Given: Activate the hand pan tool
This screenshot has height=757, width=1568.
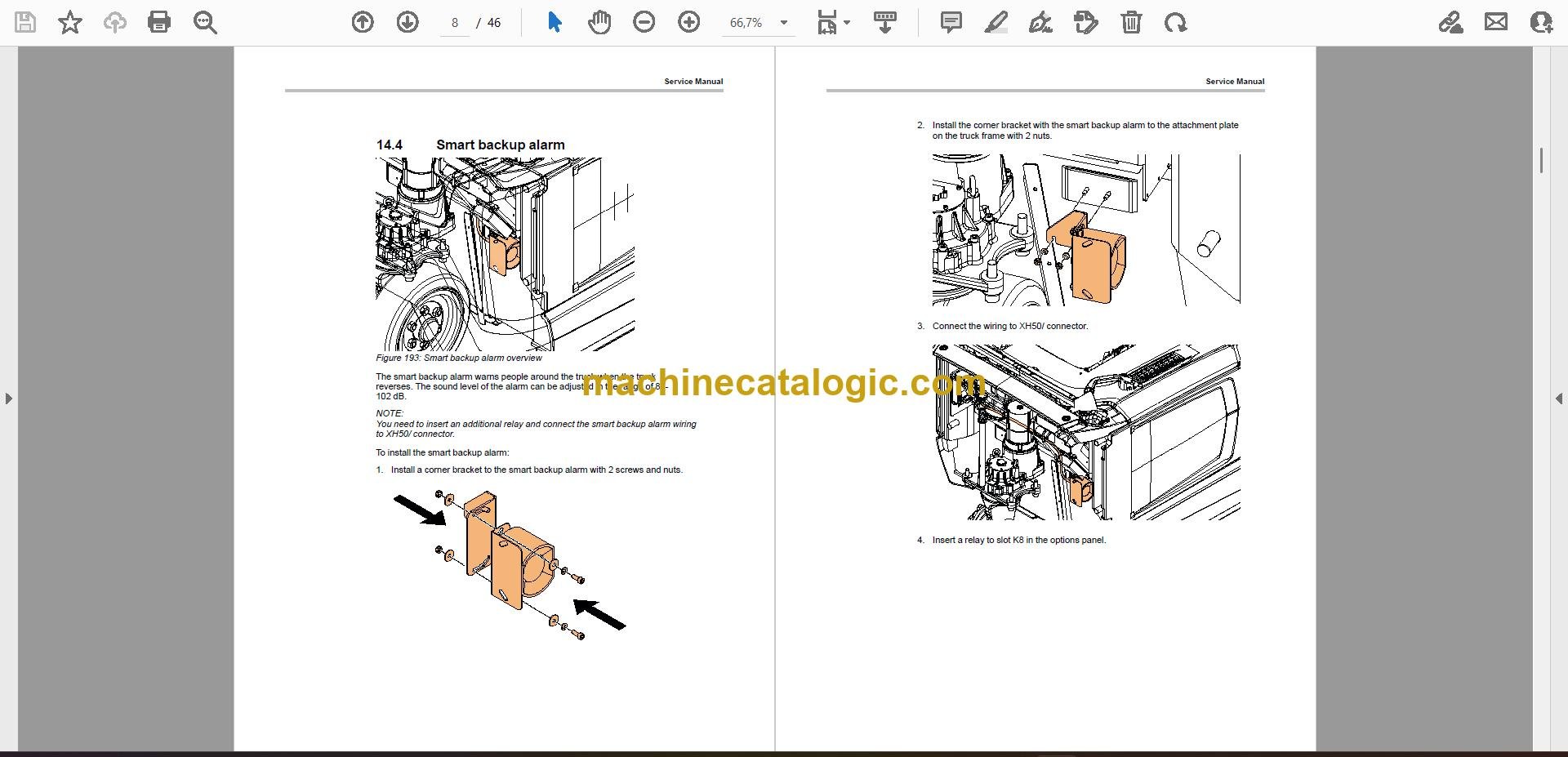Looking at the screenshot, I should click(599, 22).
